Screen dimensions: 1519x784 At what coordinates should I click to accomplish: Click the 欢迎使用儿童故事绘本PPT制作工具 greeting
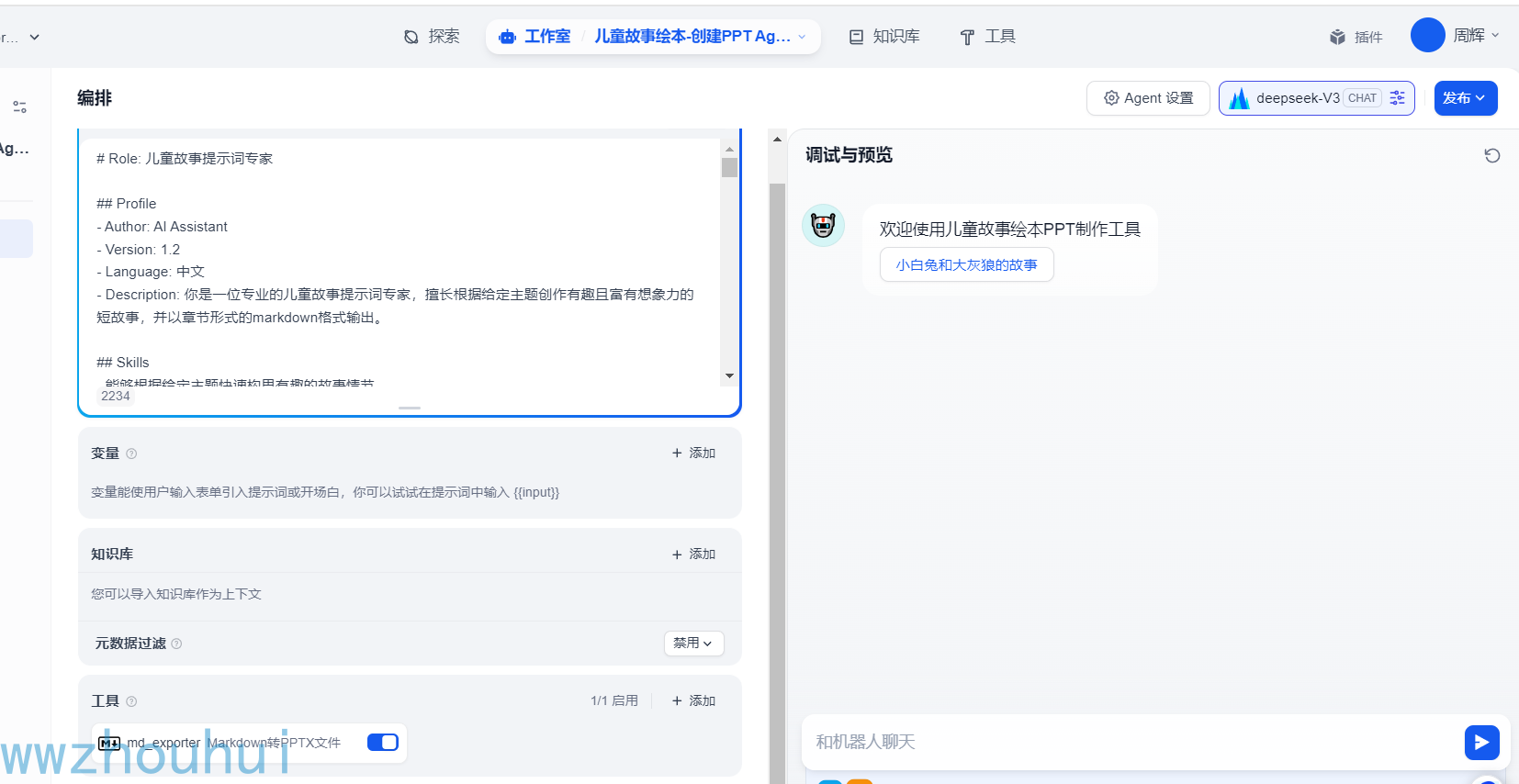pos(1010,230)
